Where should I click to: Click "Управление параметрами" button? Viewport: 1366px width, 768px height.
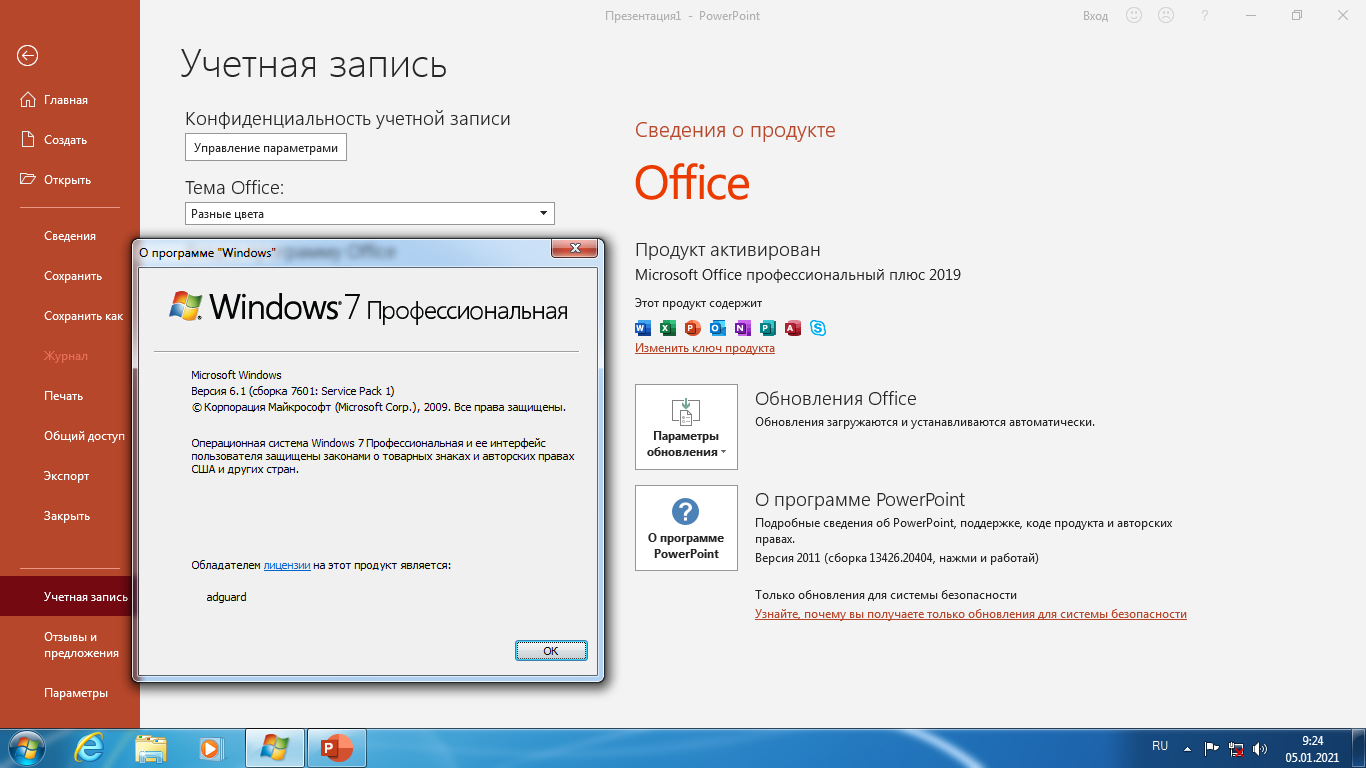pyautogui.click(x=265, y=147)
